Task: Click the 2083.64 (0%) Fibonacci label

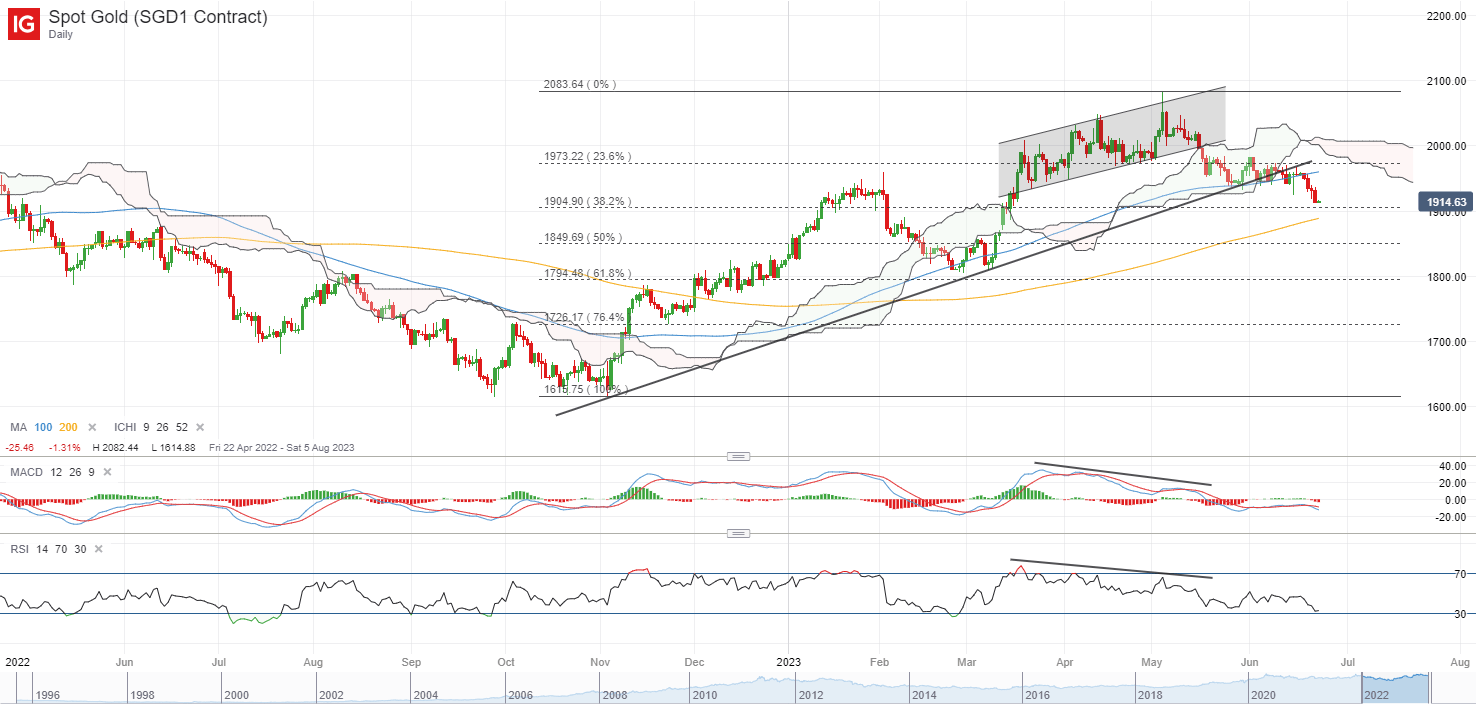Action: coord(579,85)
